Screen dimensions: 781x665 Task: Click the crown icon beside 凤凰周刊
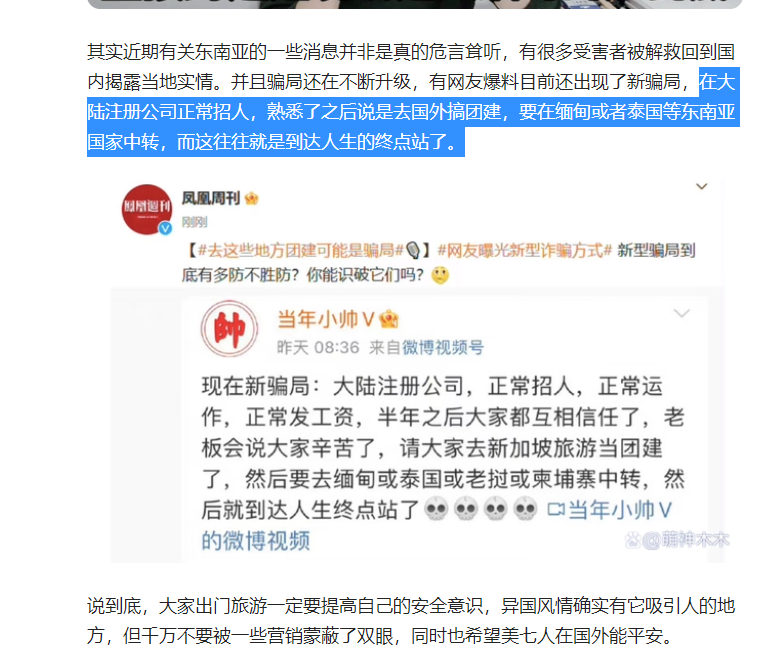click(252, 199)
